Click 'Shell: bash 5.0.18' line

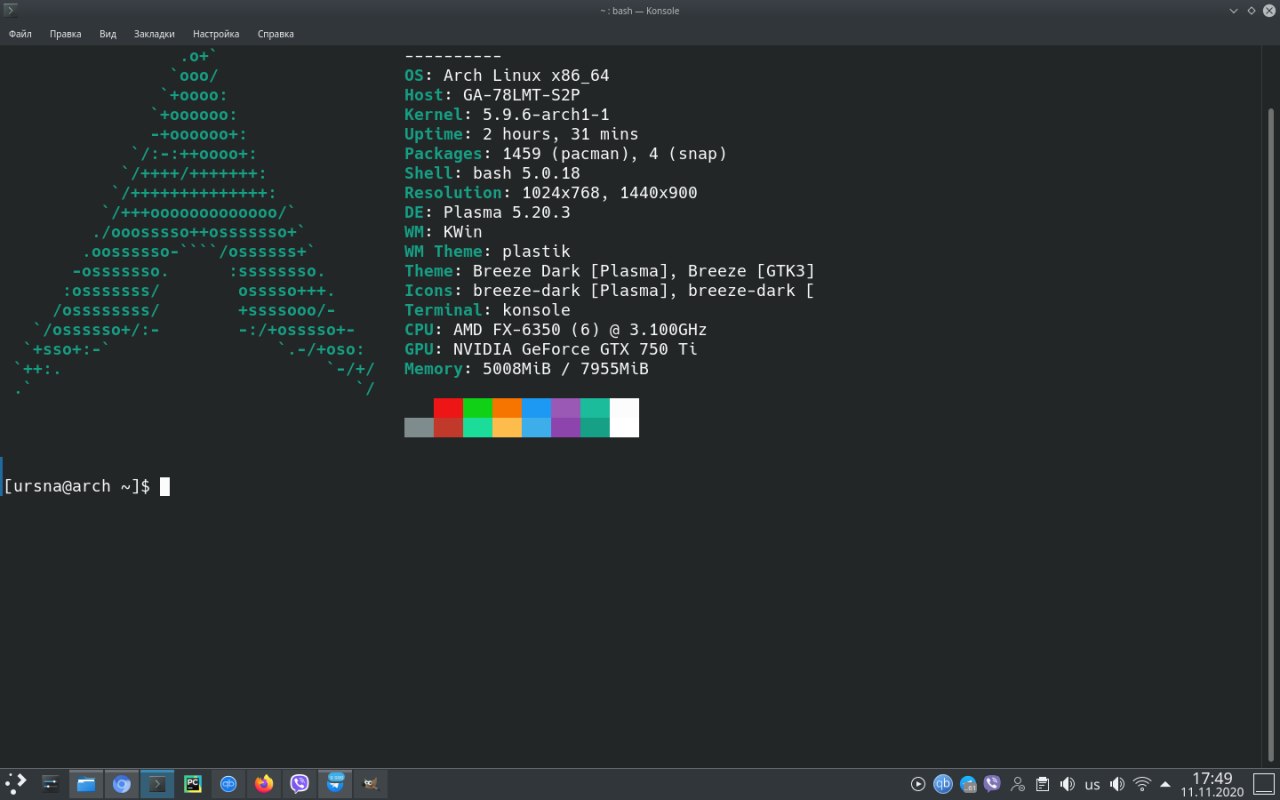(492, 173)
